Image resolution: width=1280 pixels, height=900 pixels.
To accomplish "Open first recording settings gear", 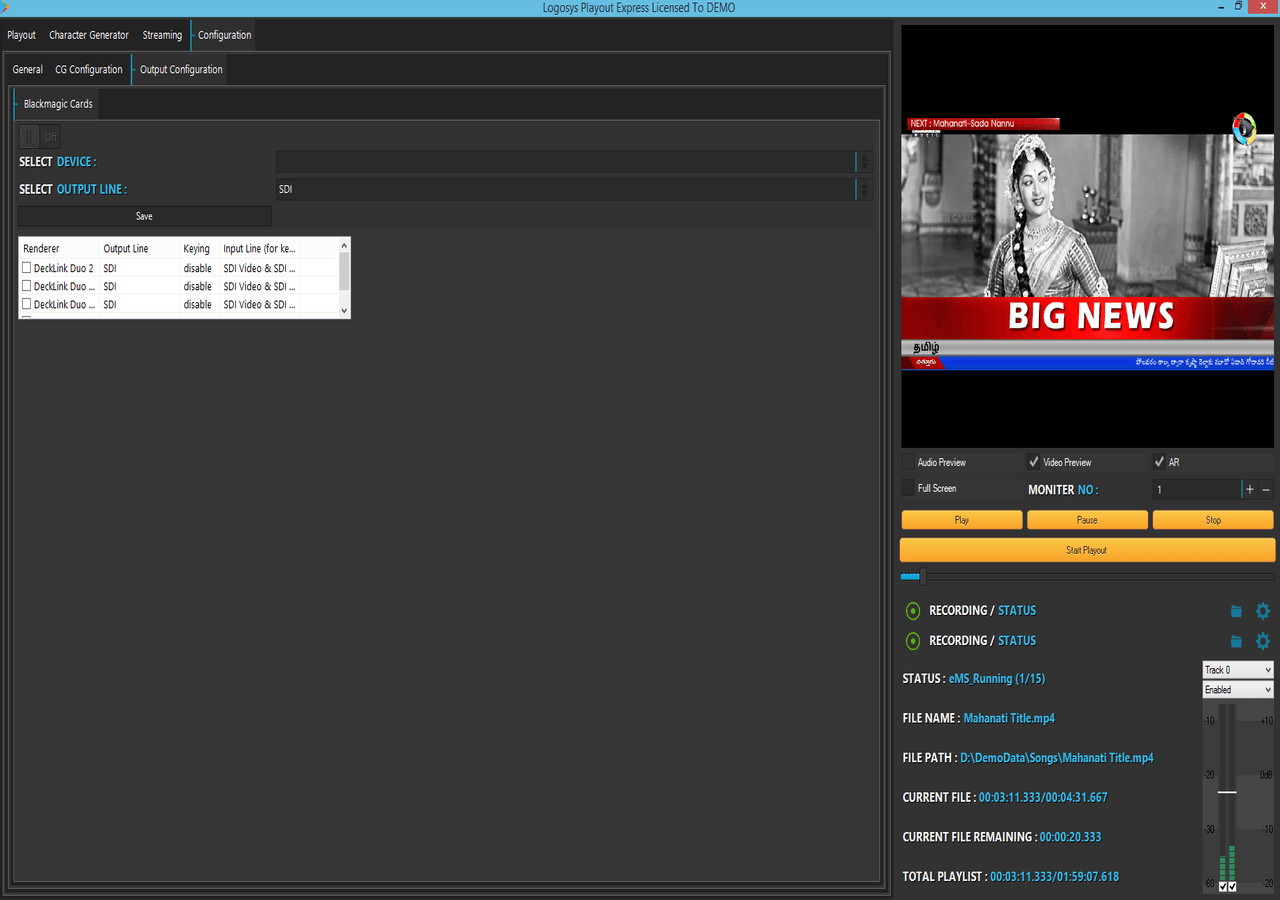I will coord(1262,611).
